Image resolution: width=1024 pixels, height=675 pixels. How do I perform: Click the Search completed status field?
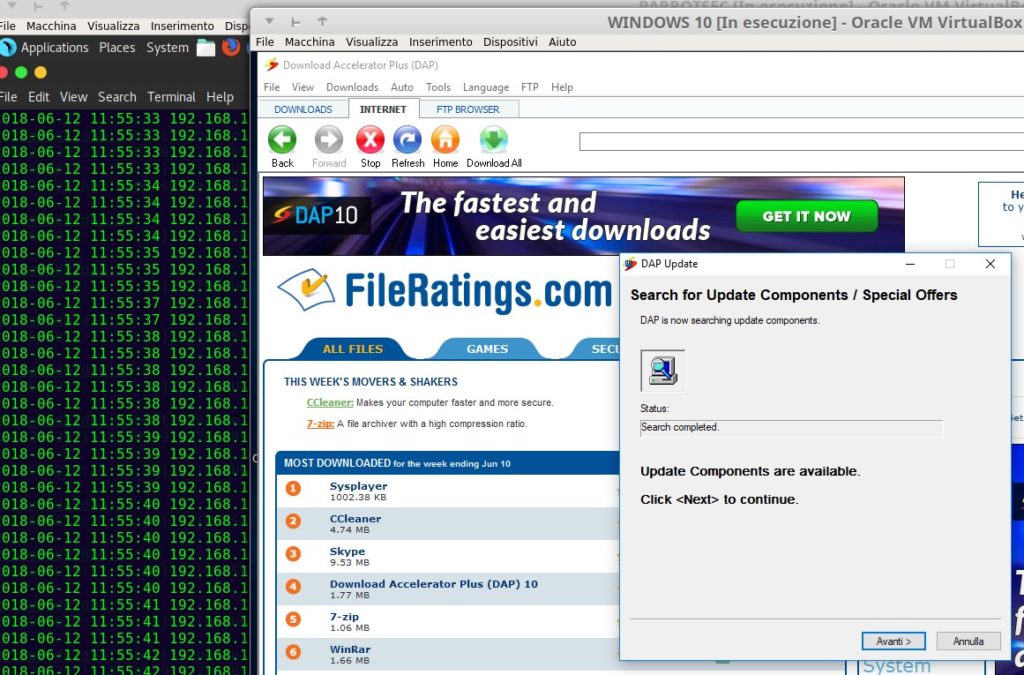tap(792, 428)
